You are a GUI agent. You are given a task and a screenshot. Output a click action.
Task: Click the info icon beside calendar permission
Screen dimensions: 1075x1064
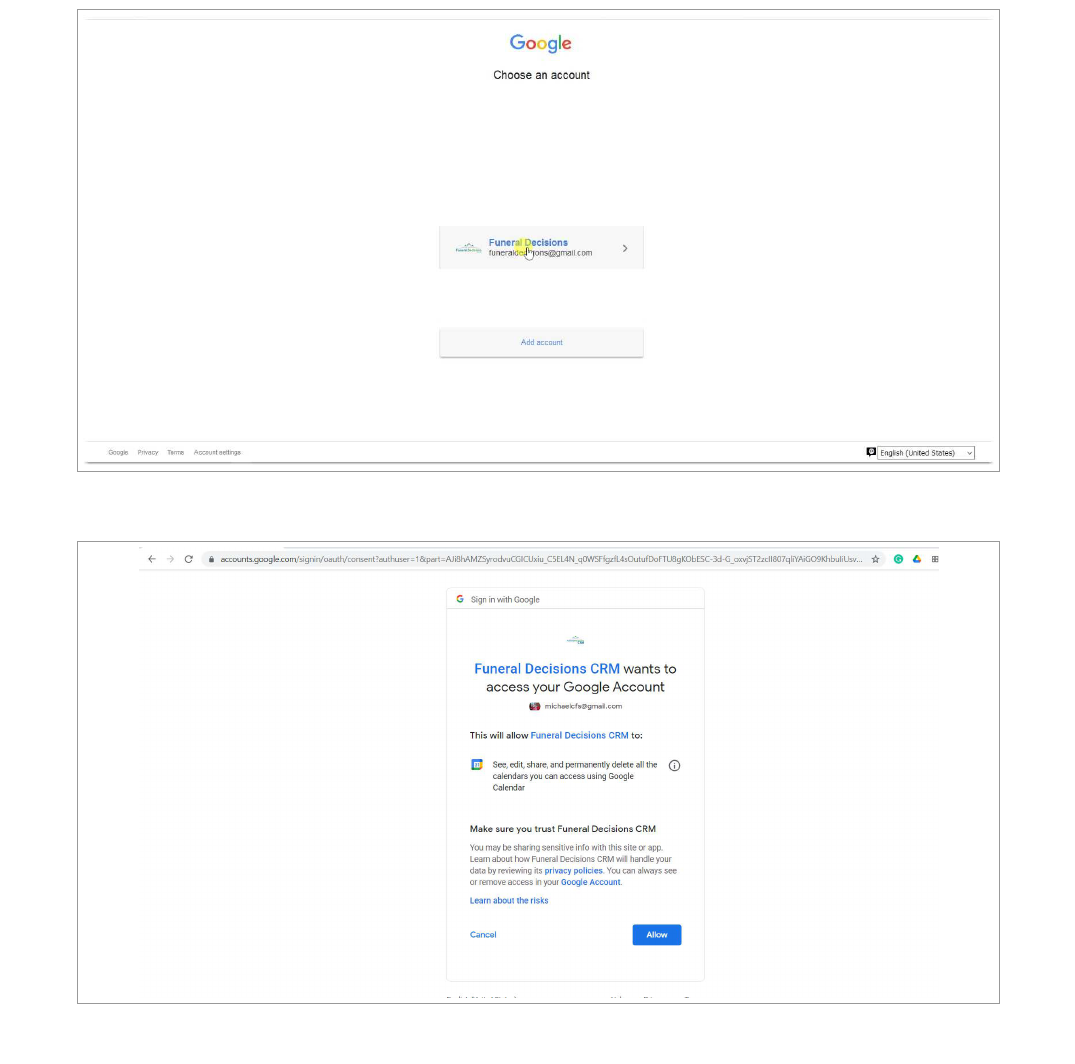[x=675, y=765]
